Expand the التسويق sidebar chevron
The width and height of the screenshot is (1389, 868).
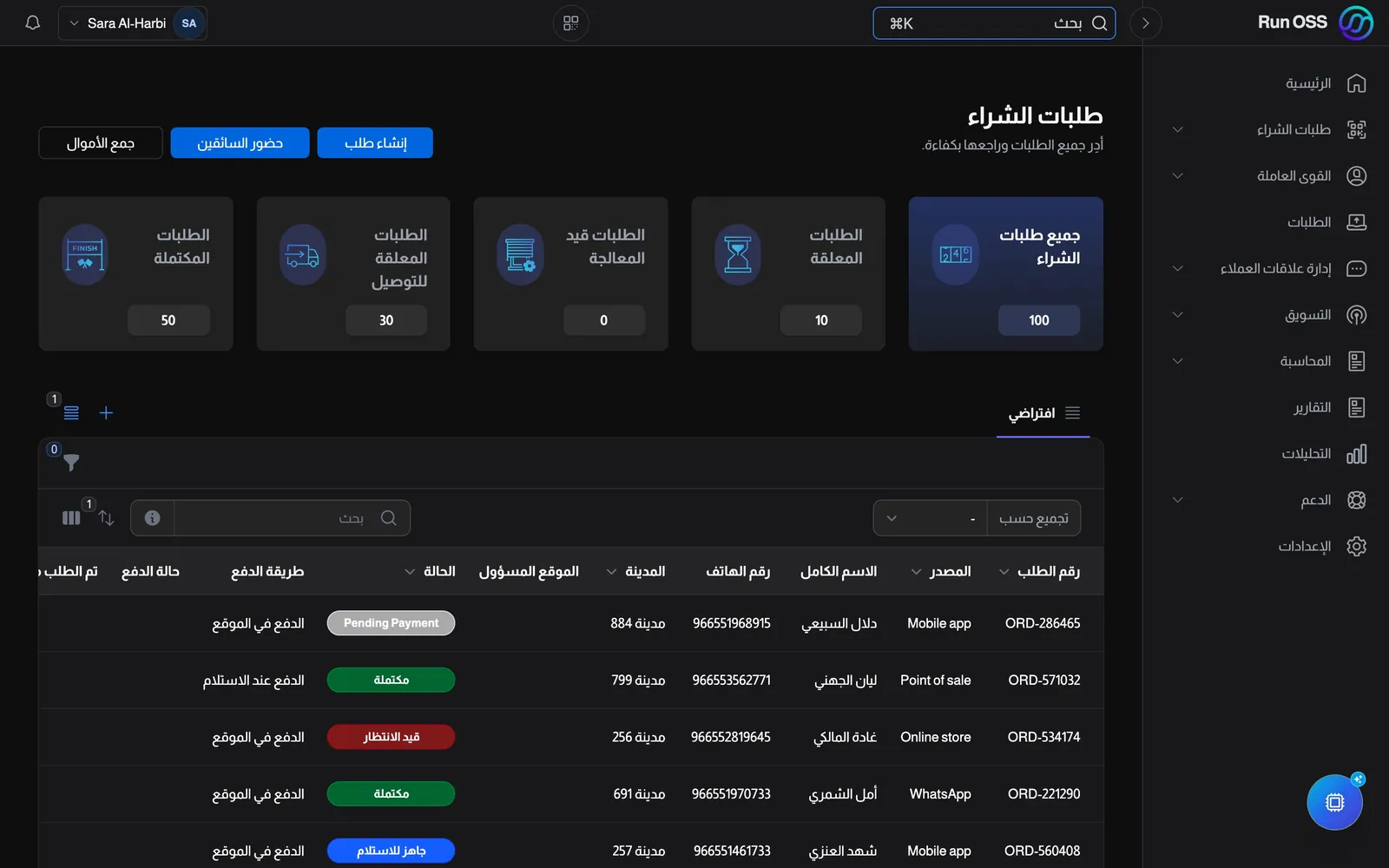pyautogui.click(x=1177, y=315)
